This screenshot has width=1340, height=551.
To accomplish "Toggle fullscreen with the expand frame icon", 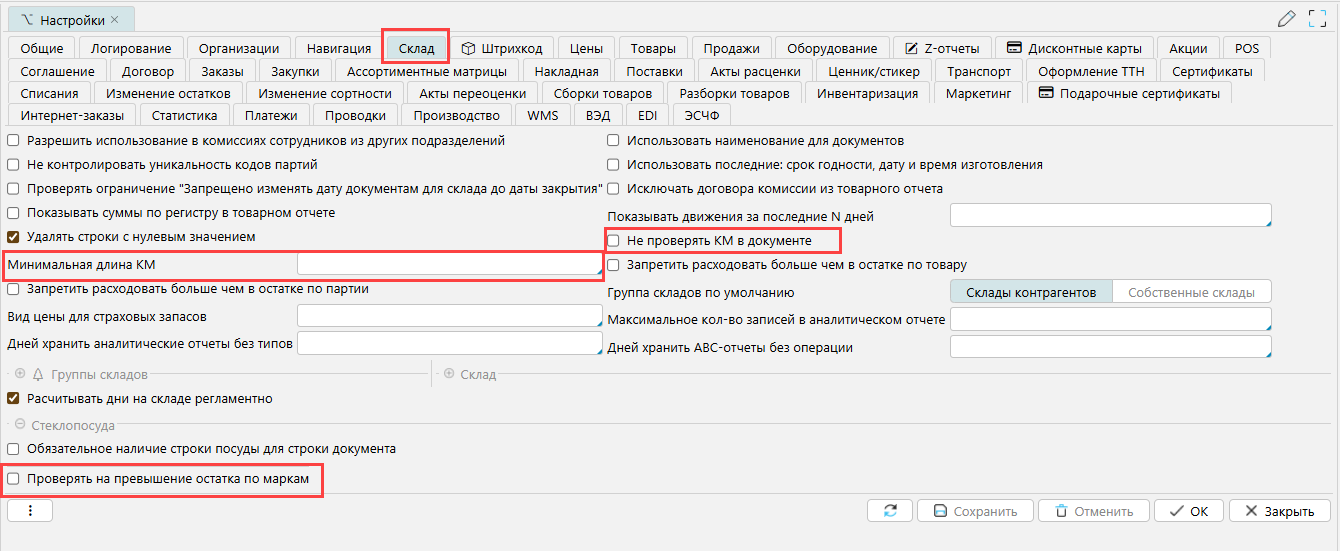I will 1317,18.
